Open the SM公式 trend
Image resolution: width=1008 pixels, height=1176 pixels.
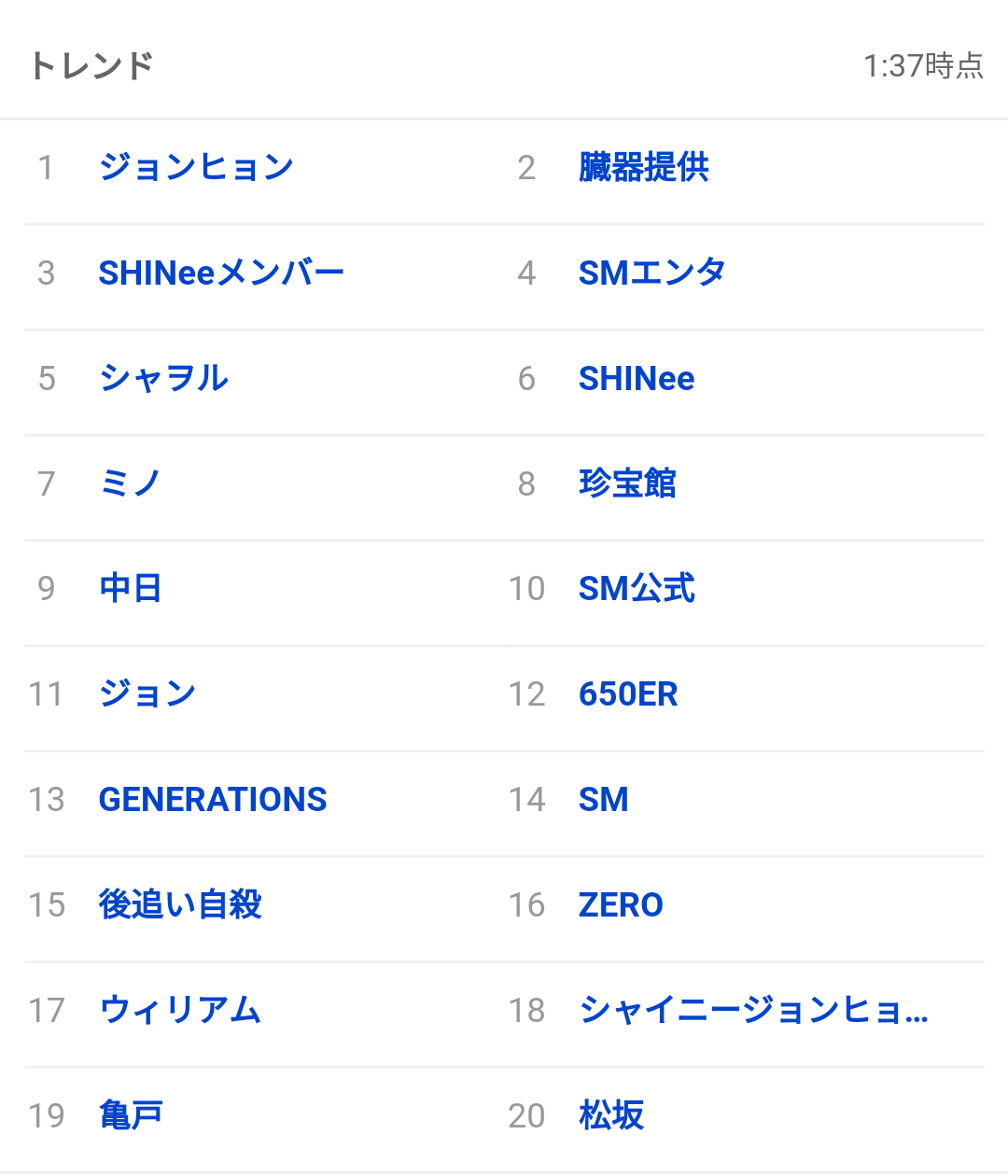[637, 589]
